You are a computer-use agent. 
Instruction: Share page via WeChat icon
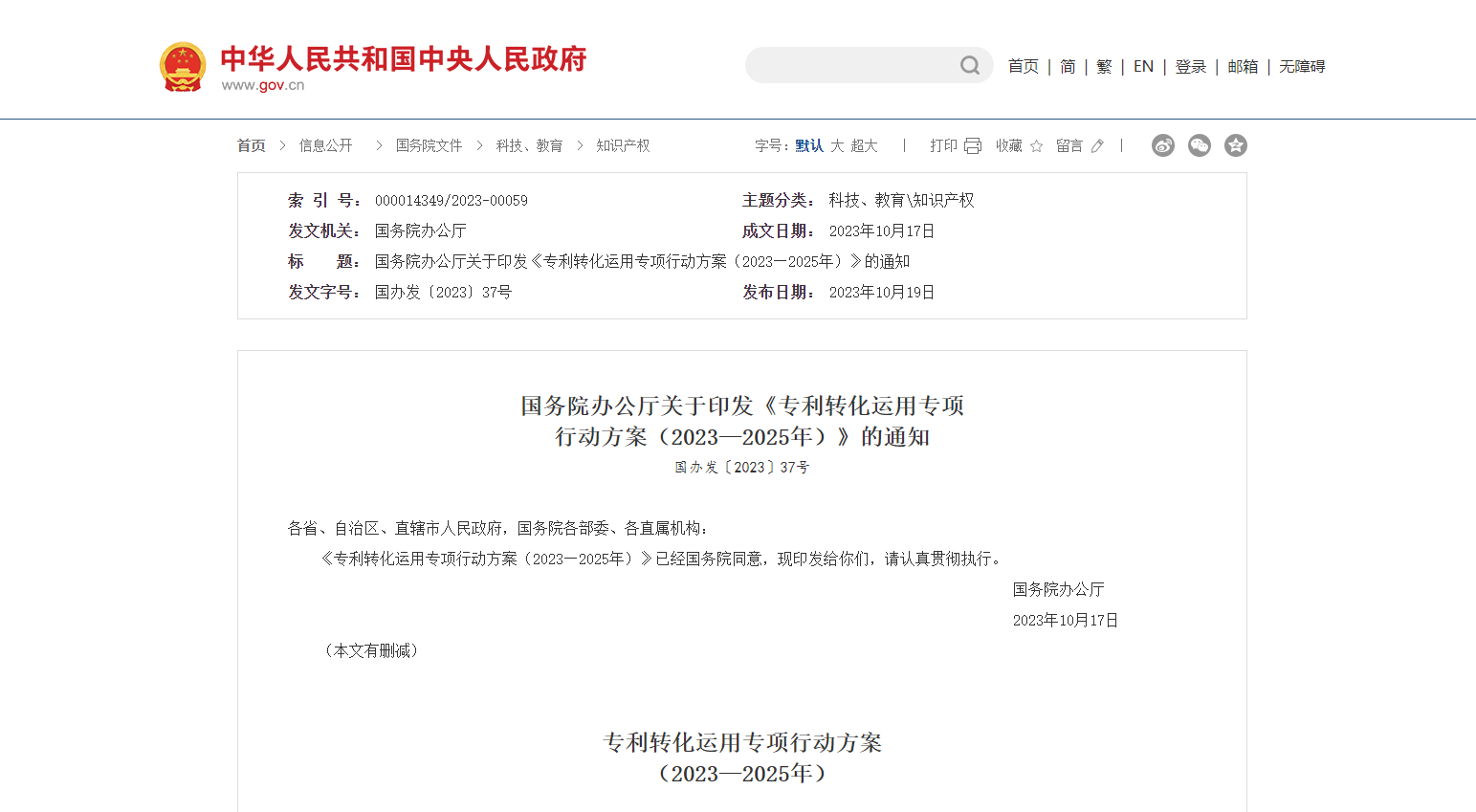point(1199,145)
